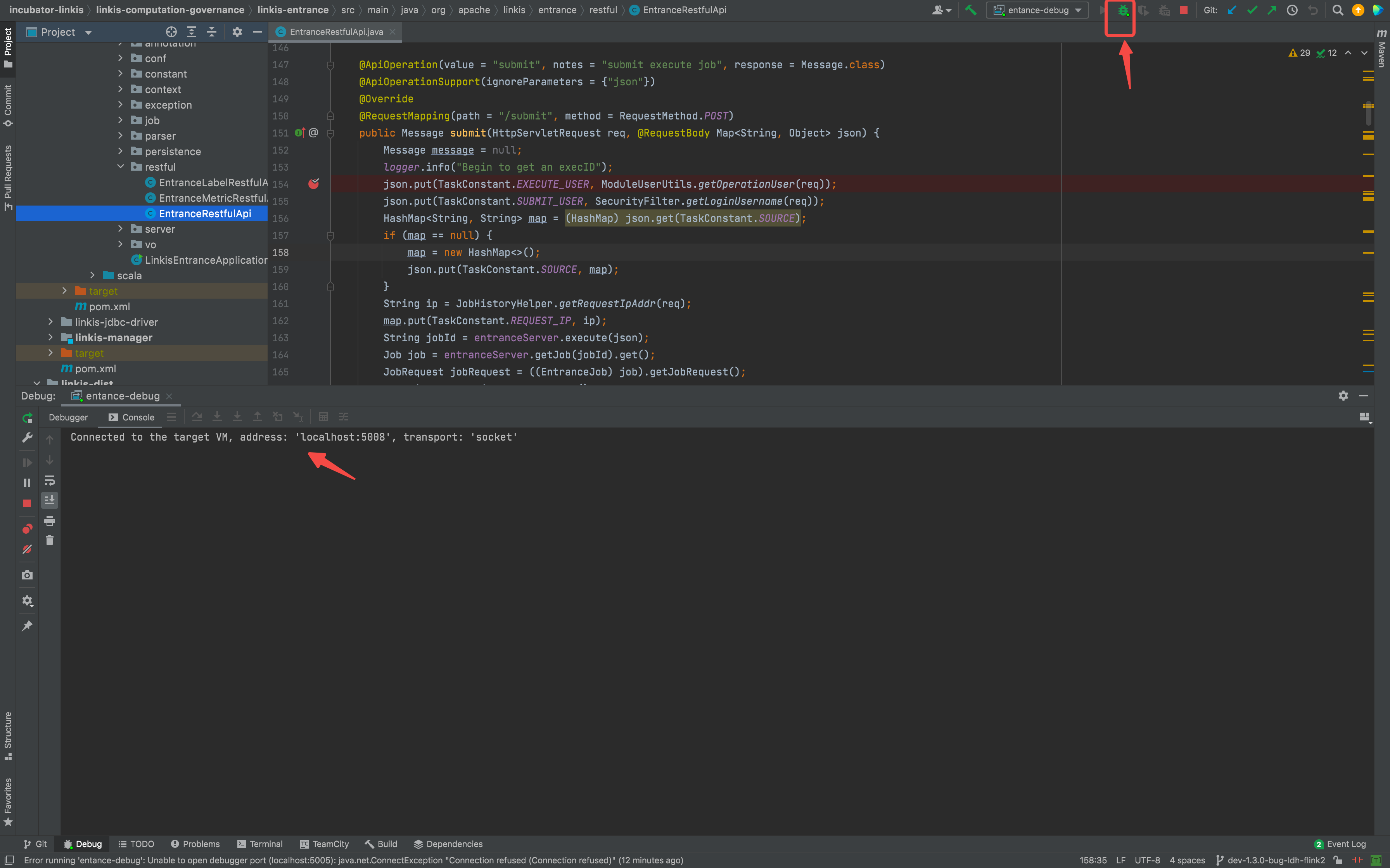Screen dimensions: 1390x868
Task: Toggle Mute Breakpoints in the debug sidebar
Action: [x=27, y=550]
